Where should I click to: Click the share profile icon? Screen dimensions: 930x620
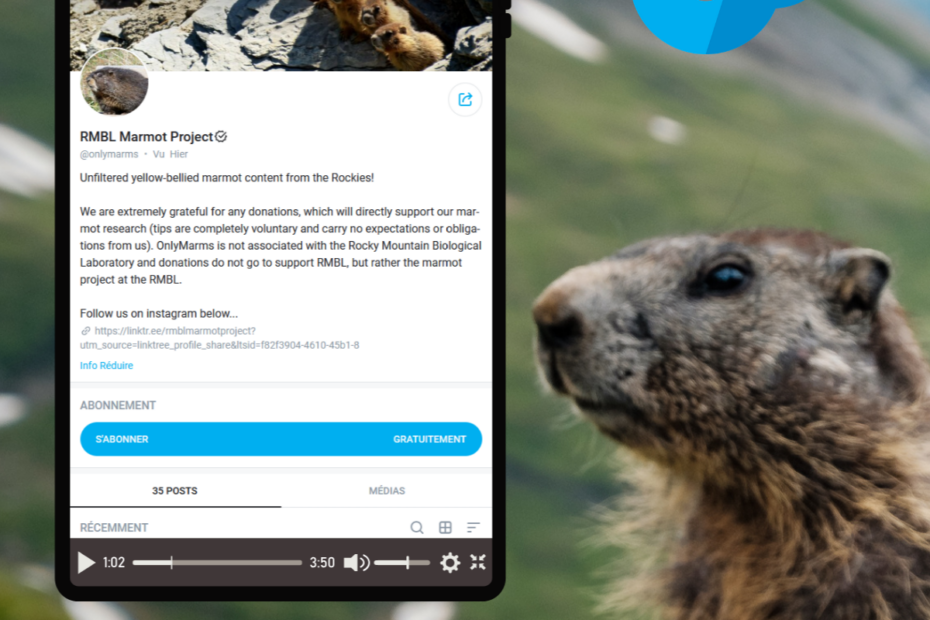(465, 100)
